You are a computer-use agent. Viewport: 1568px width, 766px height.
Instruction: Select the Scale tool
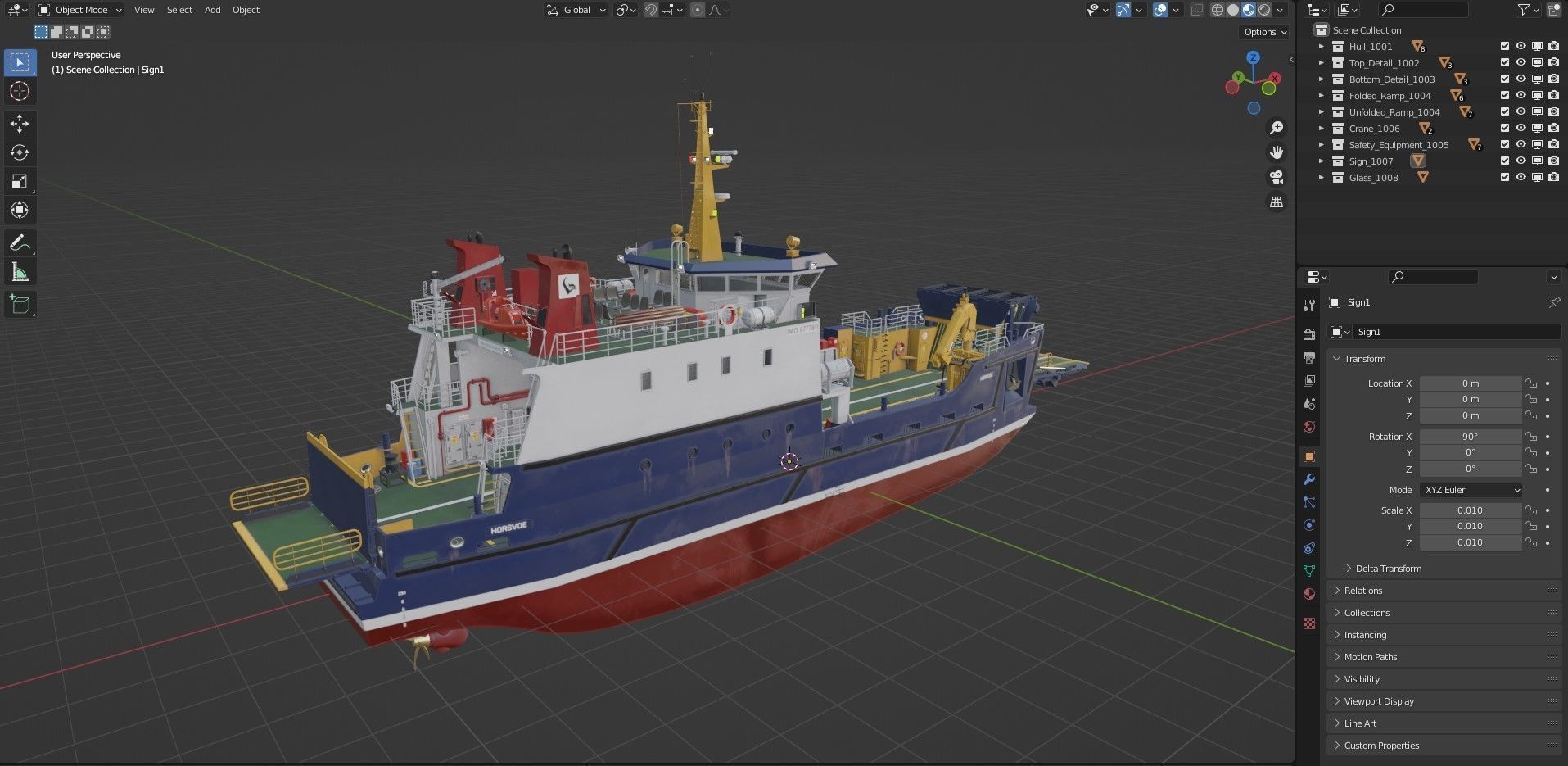[x=20, y=181]
